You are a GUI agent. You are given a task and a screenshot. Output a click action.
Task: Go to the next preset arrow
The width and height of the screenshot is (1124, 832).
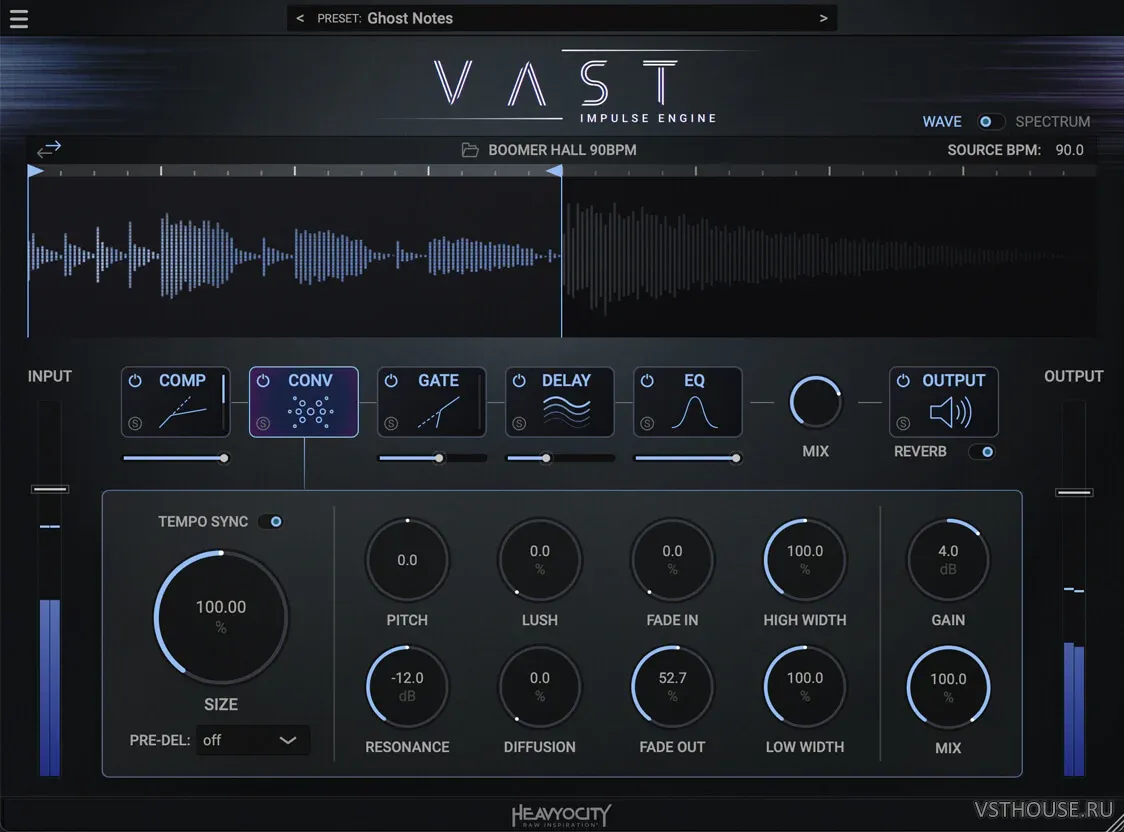coord(824,18)
